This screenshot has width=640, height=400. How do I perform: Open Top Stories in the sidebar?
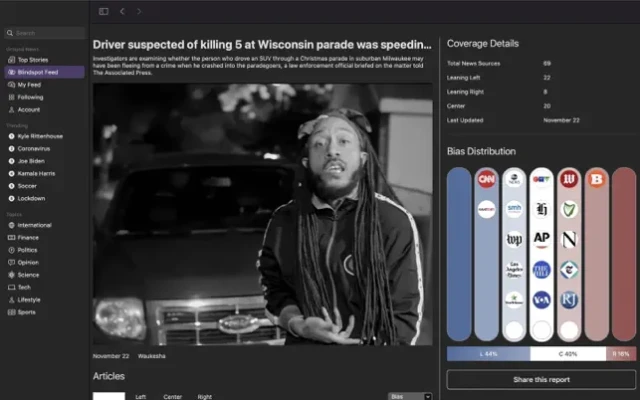[x=32, y=60]
